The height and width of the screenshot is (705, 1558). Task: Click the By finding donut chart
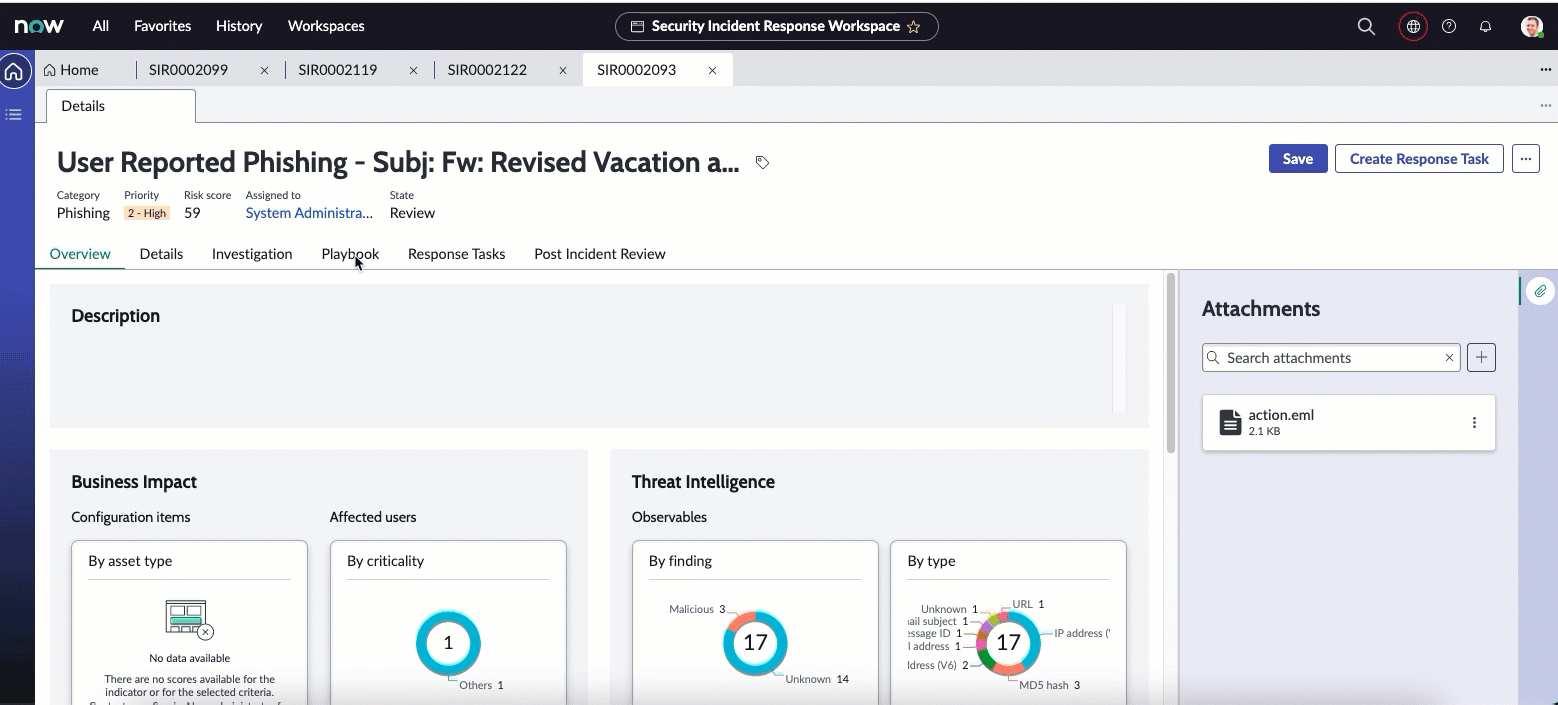[x=755, y=643]
